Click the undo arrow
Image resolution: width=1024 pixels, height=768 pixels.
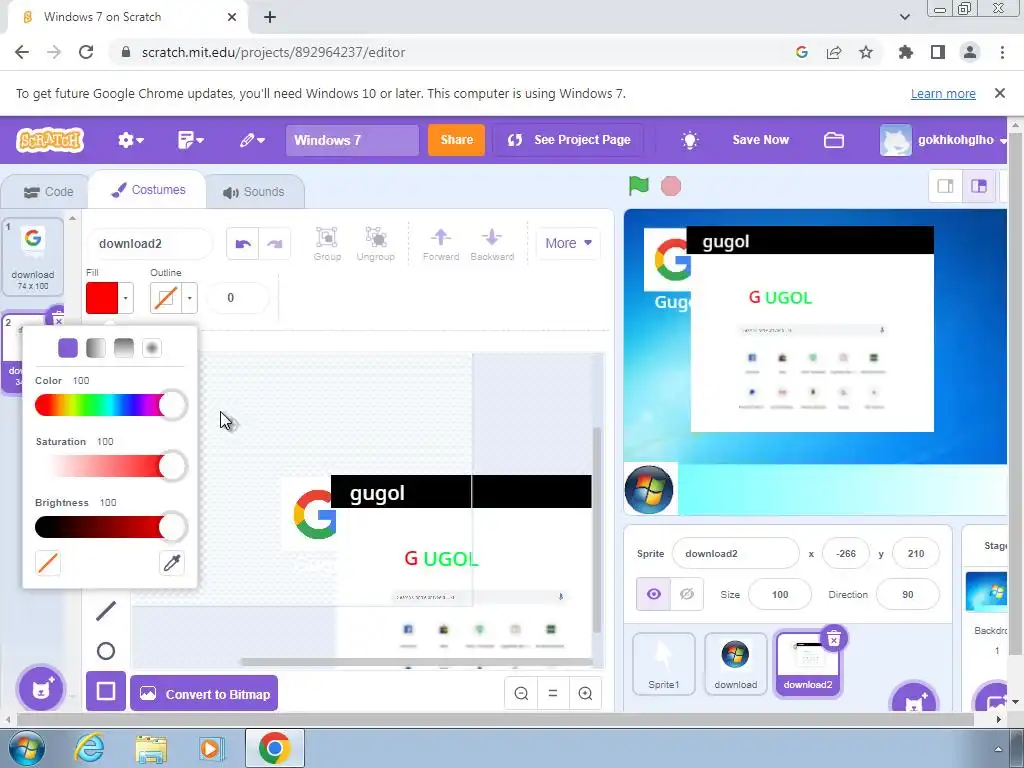pos(242,244)
